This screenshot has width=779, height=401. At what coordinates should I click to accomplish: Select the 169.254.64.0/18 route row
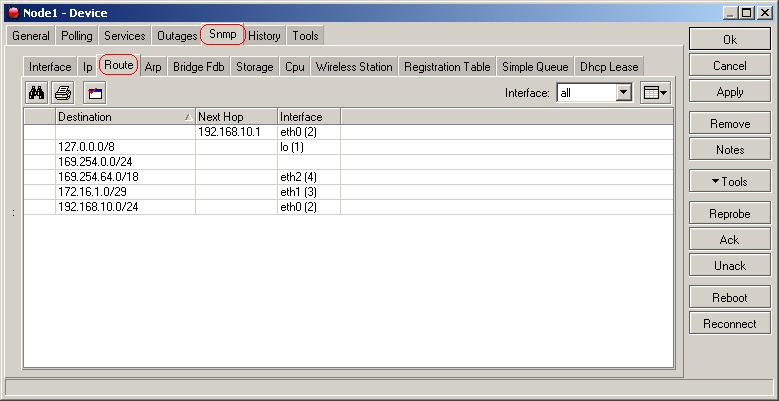click(x=348, y=177)
